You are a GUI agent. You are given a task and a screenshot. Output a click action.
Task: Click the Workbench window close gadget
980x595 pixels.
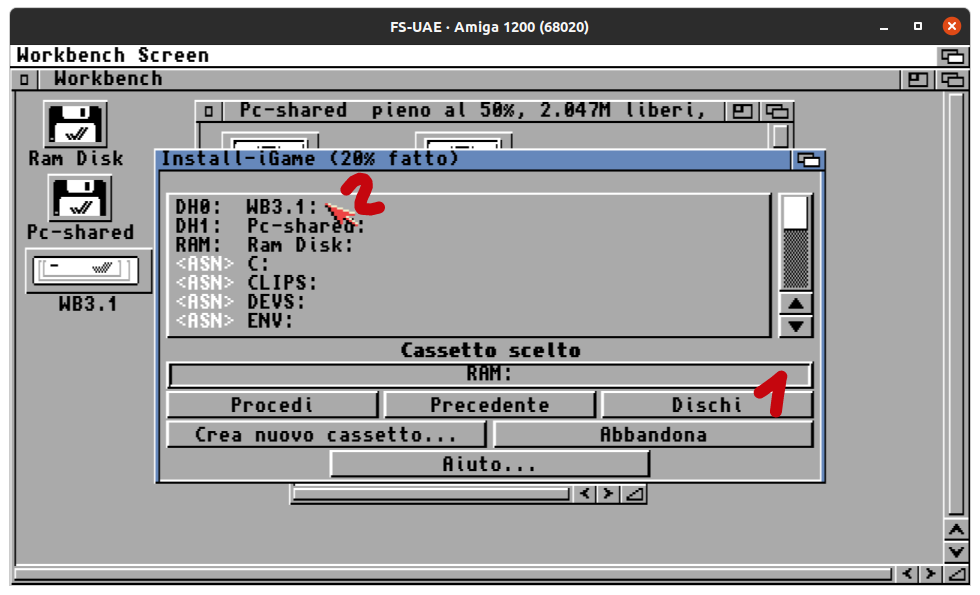coord(24,79)
